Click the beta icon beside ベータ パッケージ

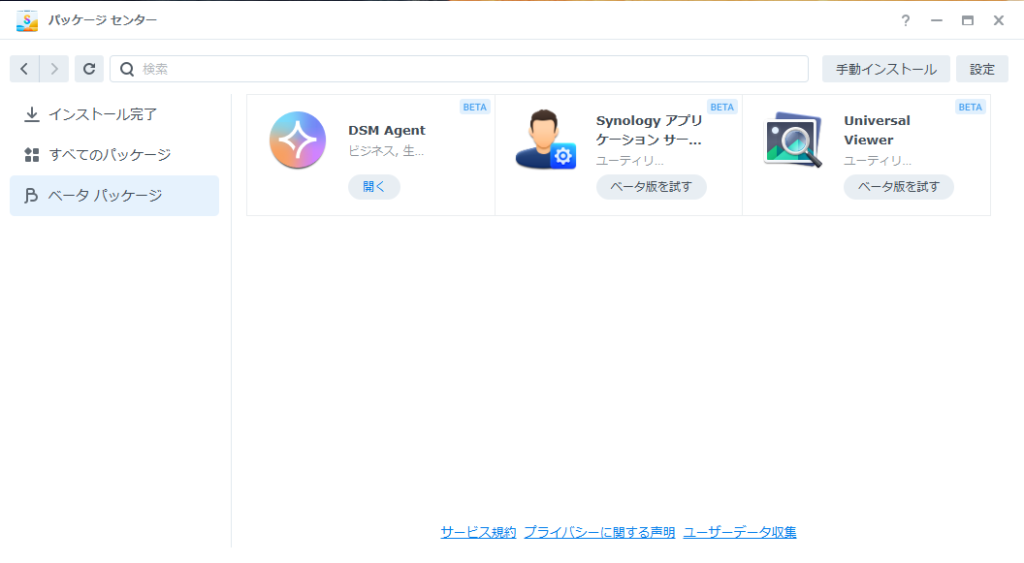31,195
